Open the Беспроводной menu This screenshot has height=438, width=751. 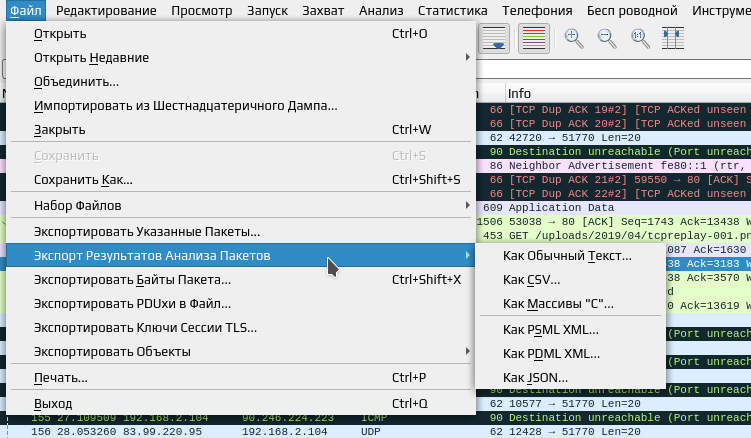[632, 10]
